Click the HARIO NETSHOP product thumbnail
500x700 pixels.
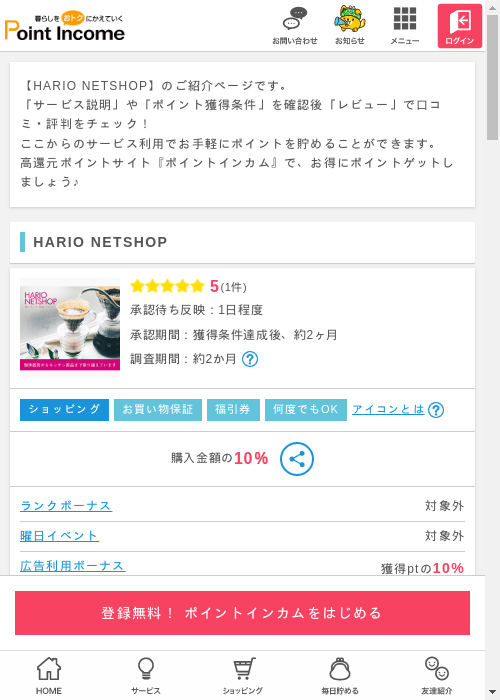click(x=70, y=328)
